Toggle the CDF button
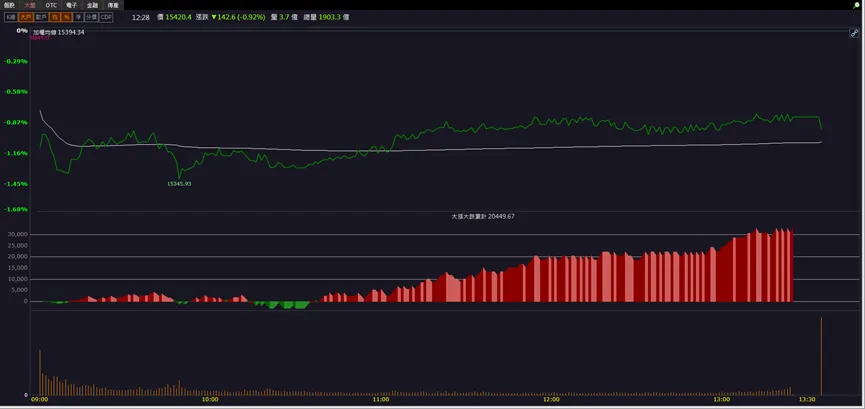Screen dimensions: 865x409 pos(106,17)
